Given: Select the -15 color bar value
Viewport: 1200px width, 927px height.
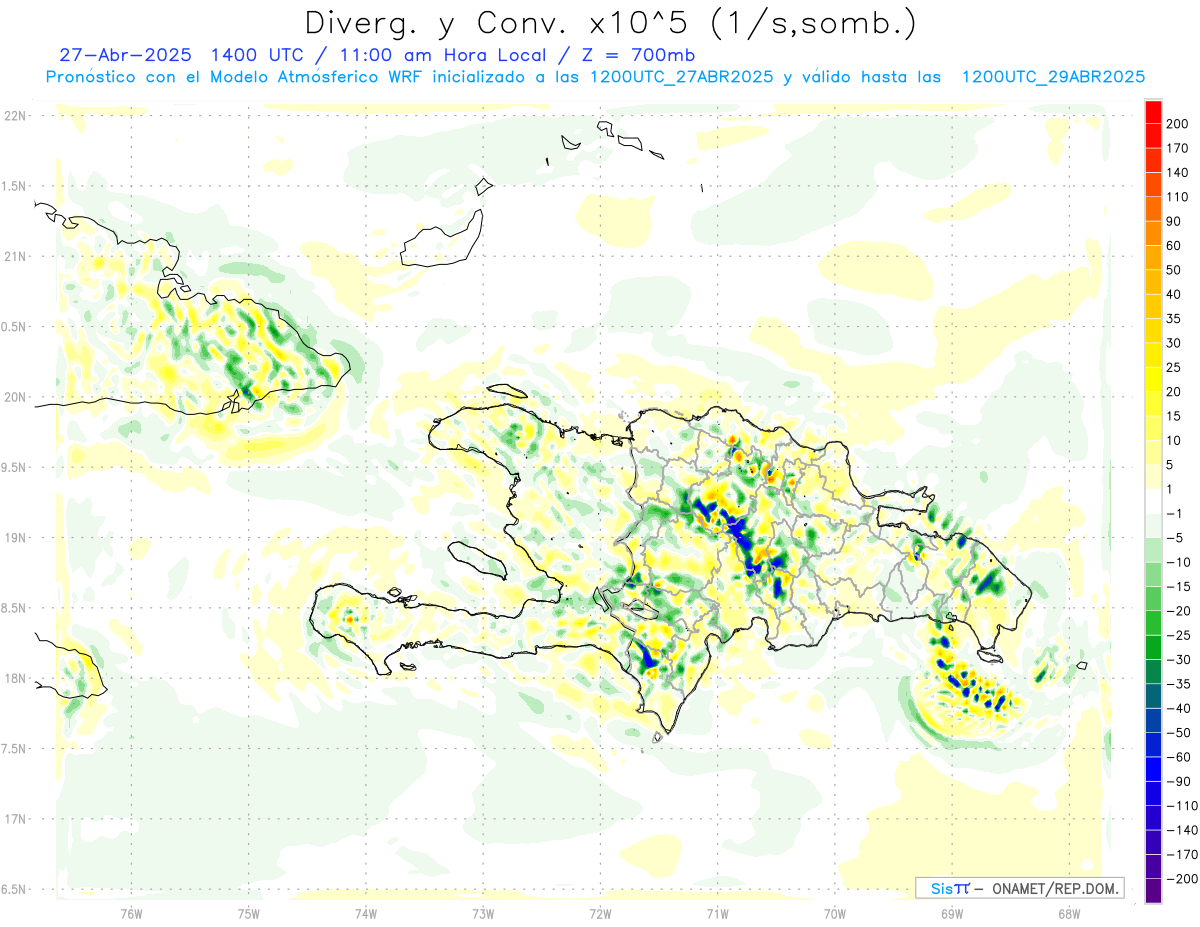Looking at the screenshot, I should 1179,587.
